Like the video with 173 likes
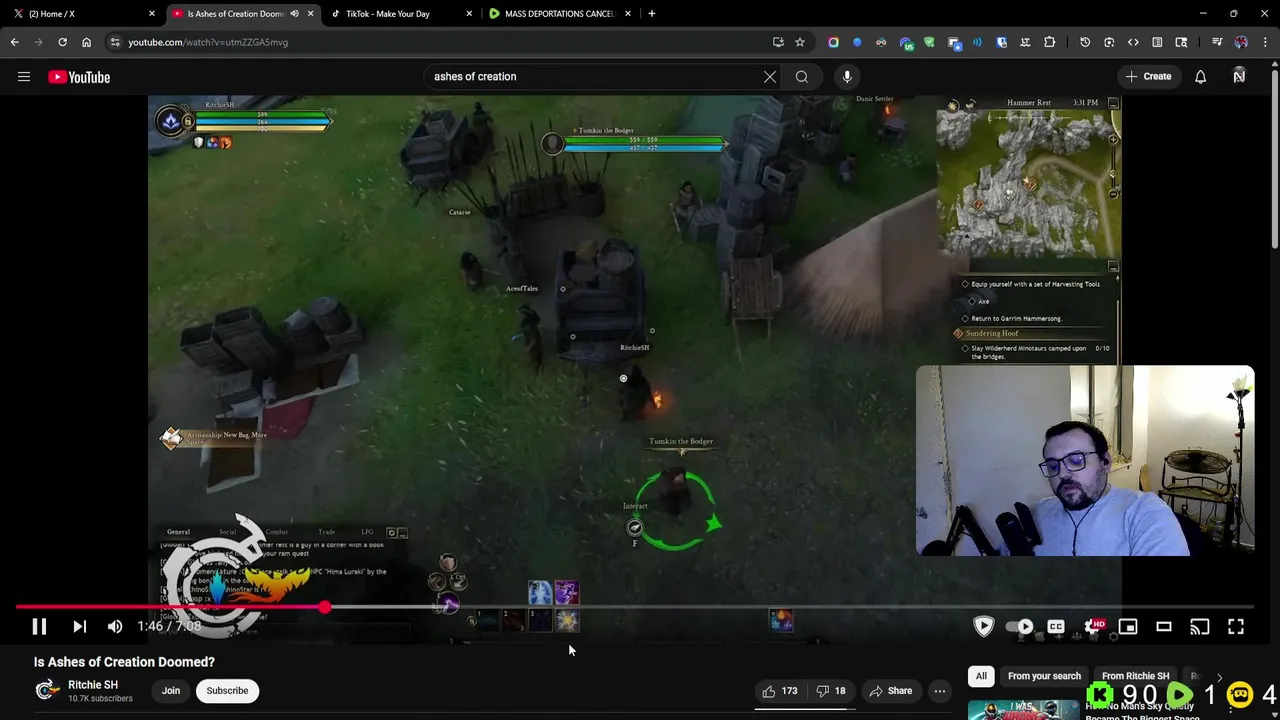Image resolution: width=1280 pixels, height=720 pixels. (x=780, y=691)
